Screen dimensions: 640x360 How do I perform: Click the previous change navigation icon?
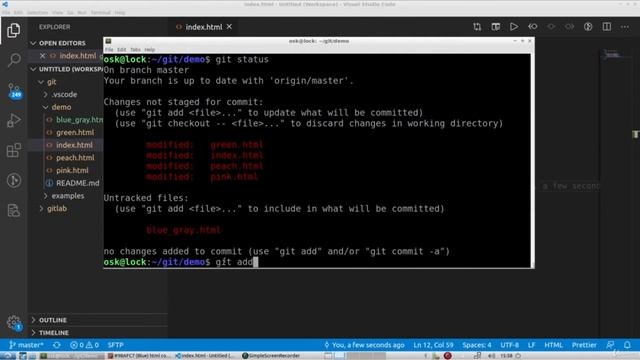pos(533,27)
